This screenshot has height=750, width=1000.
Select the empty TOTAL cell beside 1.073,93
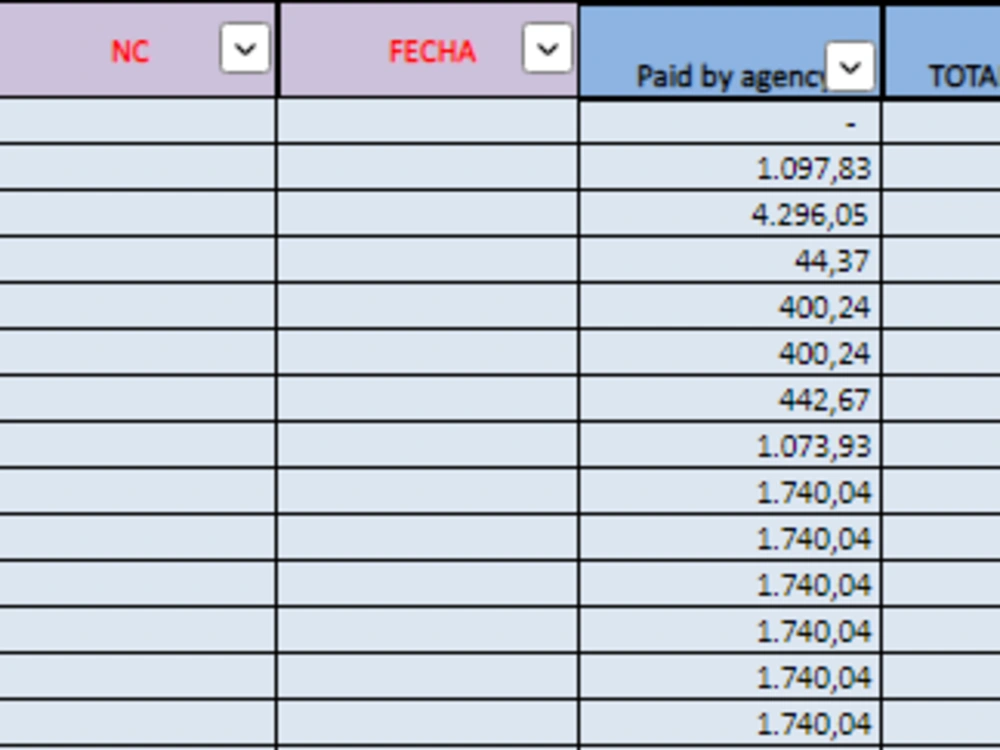pos(943,445)
